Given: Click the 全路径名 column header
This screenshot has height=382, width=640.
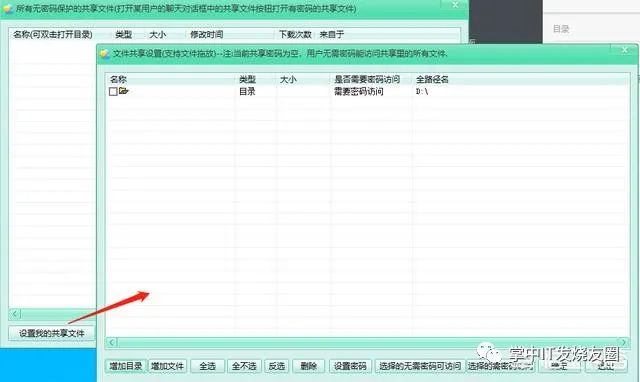Looking at the screenshot, I should [x=432, y=79].
